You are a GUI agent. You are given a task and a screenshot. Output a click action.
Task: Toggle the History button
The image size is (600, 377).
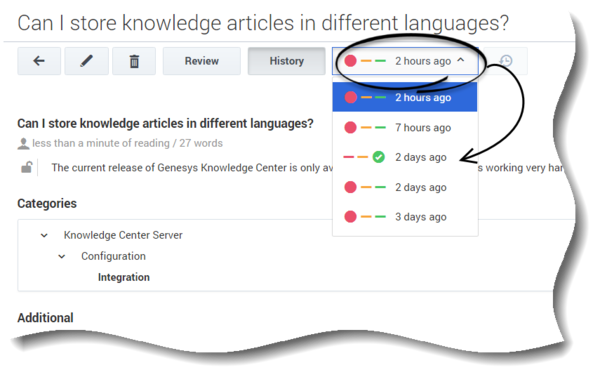pyautogui.click(x=287, y=61)
